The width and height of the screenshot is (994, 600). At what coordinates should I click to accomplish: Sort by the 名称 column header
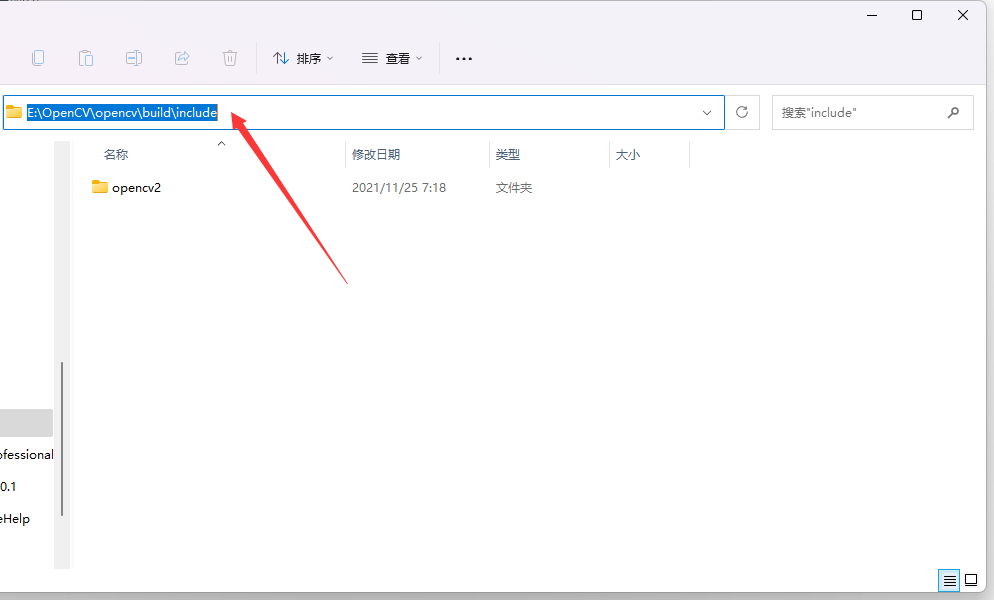click(116, 155)
